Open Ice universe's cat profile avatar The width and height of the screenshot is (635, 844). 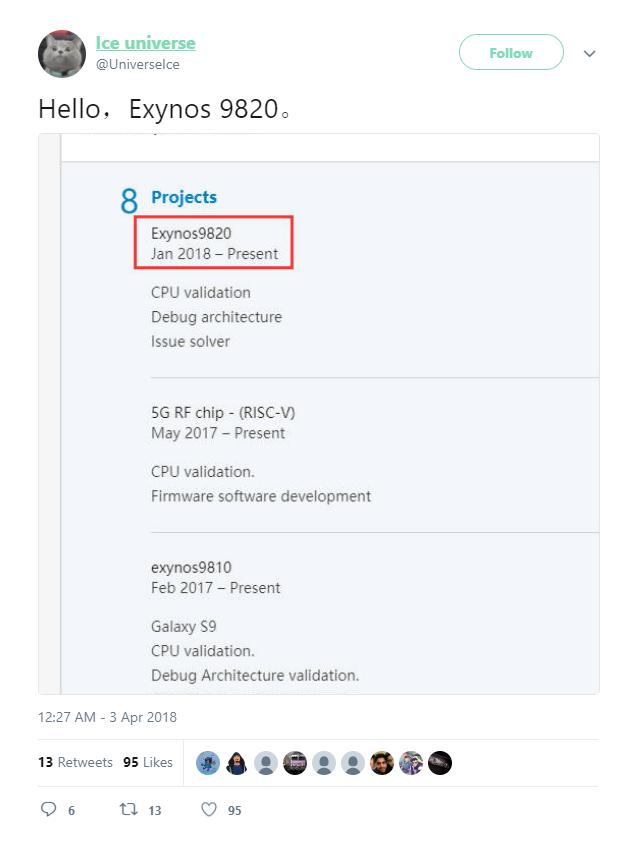pyautogui.click(x=62, y=54)
